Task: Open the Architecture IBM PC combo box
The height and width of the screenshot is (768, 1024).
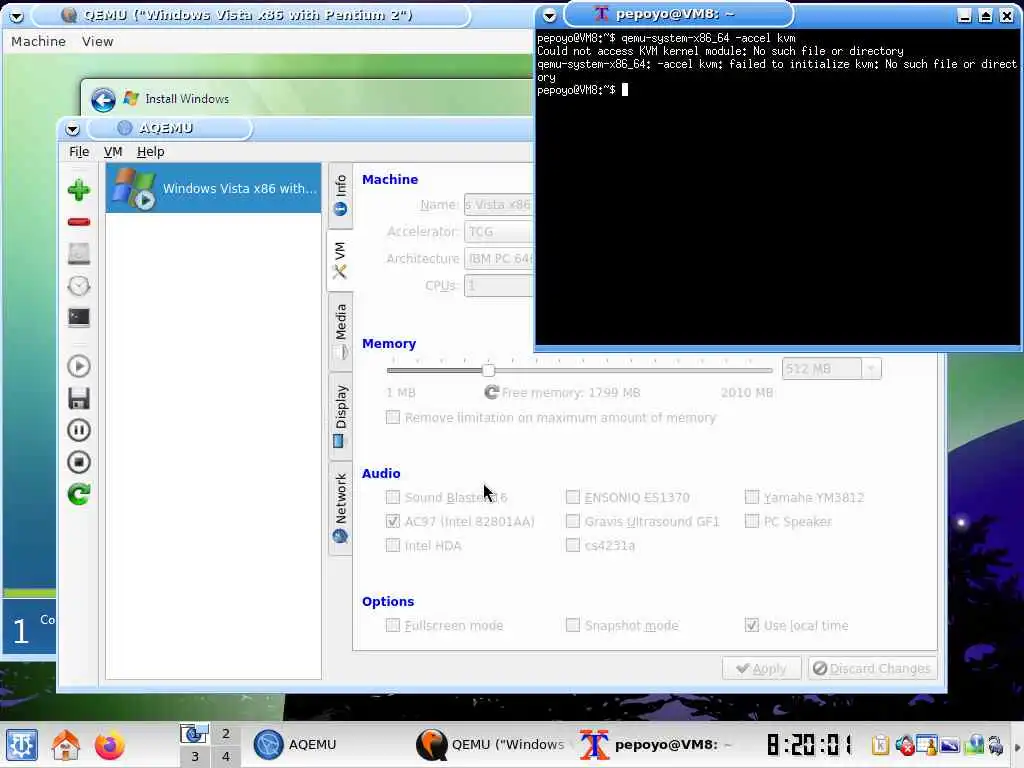Action: click(499, 259)
